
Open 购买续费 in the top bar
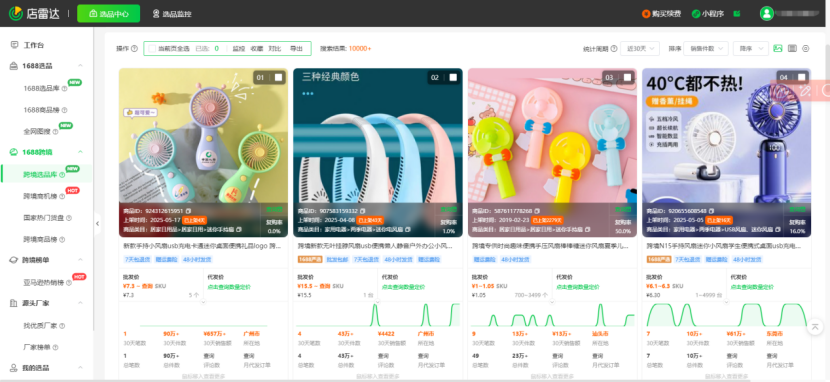(x=661, y=14)
